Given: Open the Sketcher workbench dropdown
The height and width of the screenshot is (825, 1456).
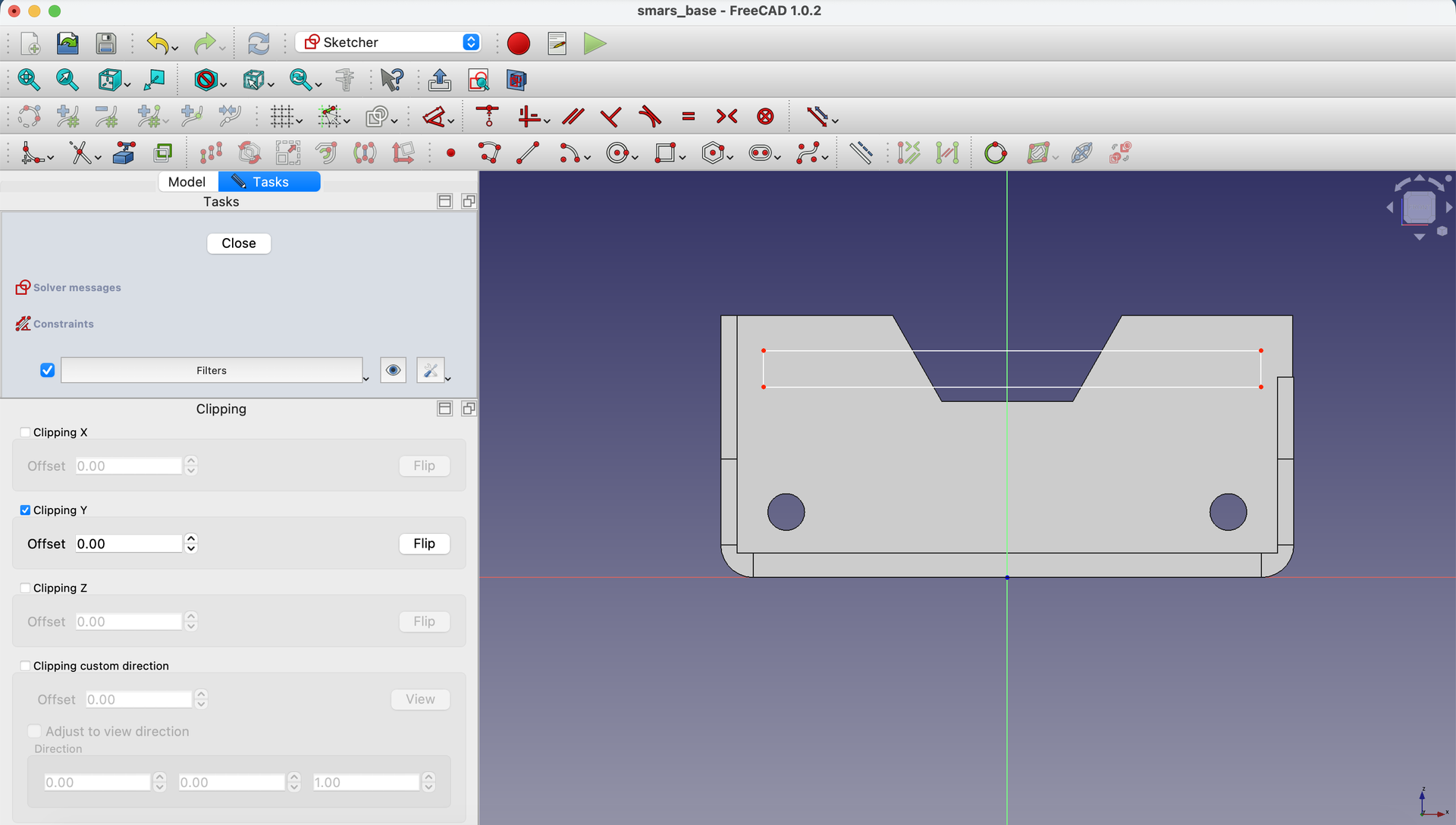Looking at the screenshot, I should 471,42.
